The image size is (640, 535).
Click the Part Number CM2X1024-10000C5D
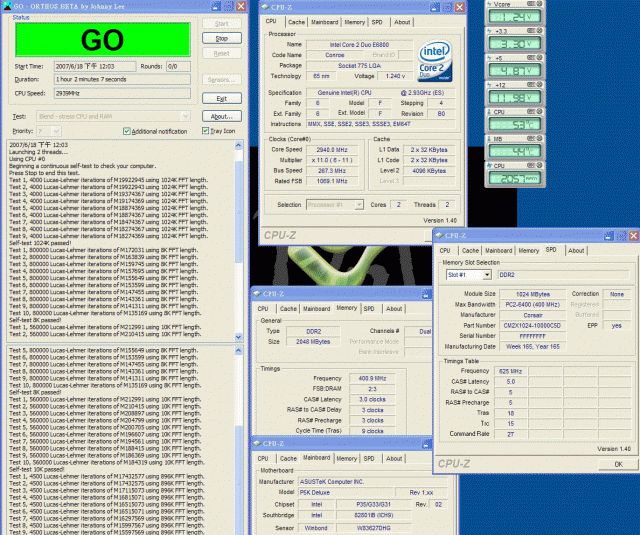(x=532, y=326)
